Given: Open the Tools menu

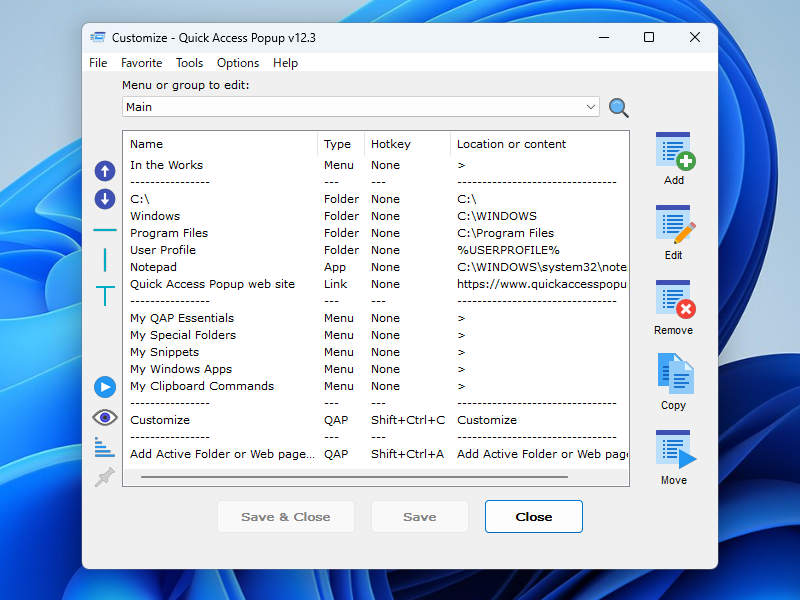Looking at the screenshot, I should 189,63.
